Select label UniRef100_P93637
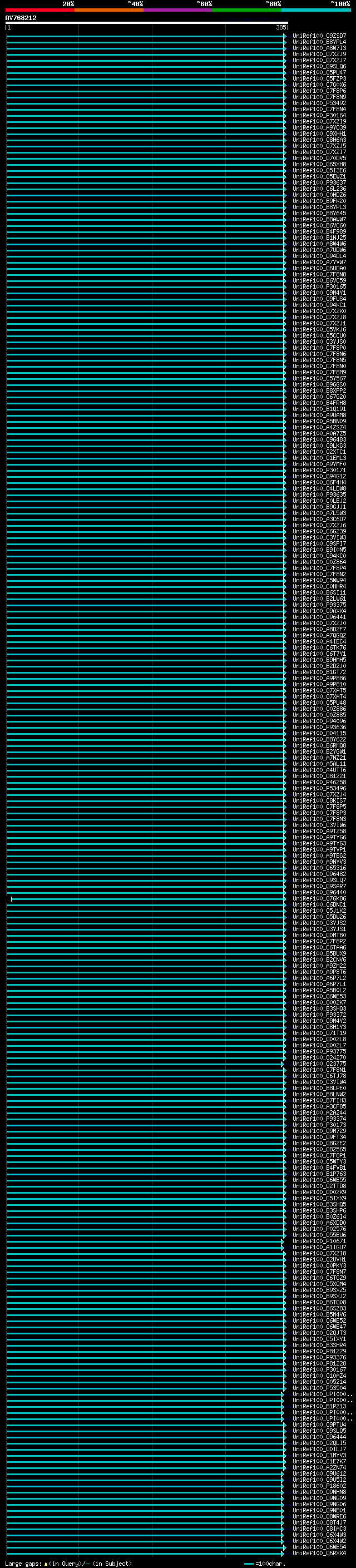The height and width of the screenshot is (1568, 356). coord(319,182)
